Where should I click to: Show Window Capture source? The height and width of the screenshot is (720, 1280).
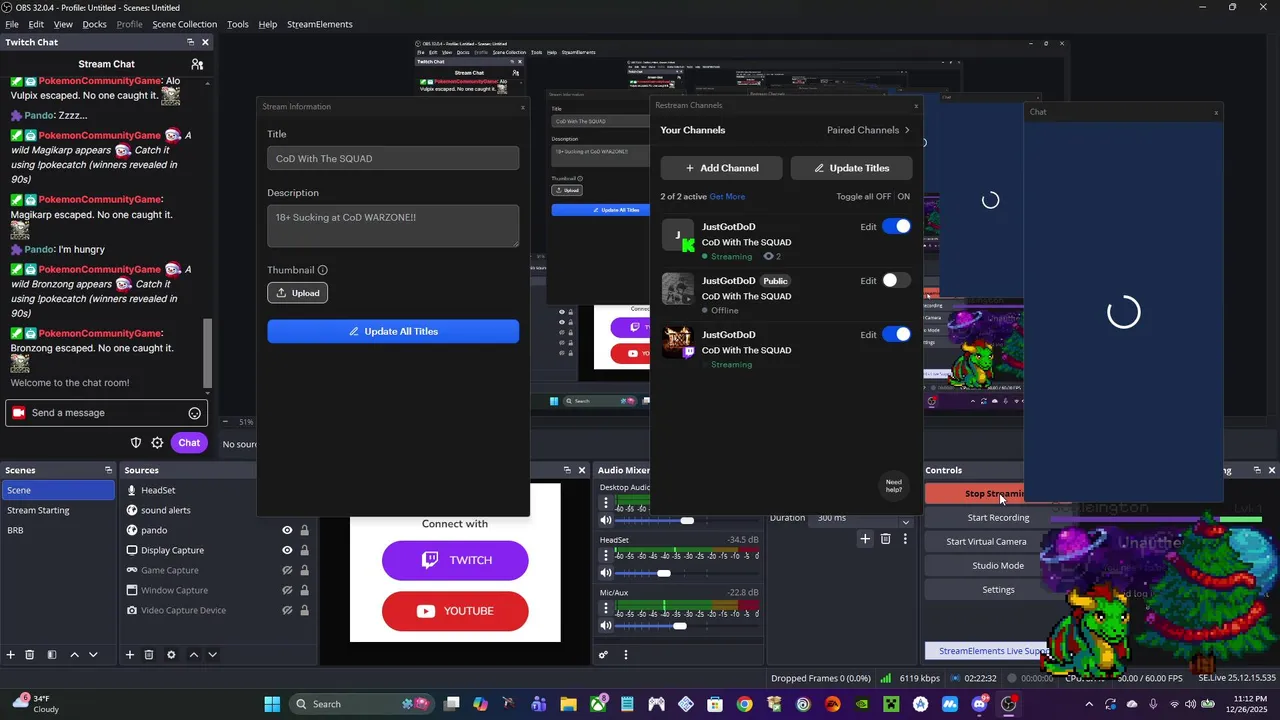point(287,590)
